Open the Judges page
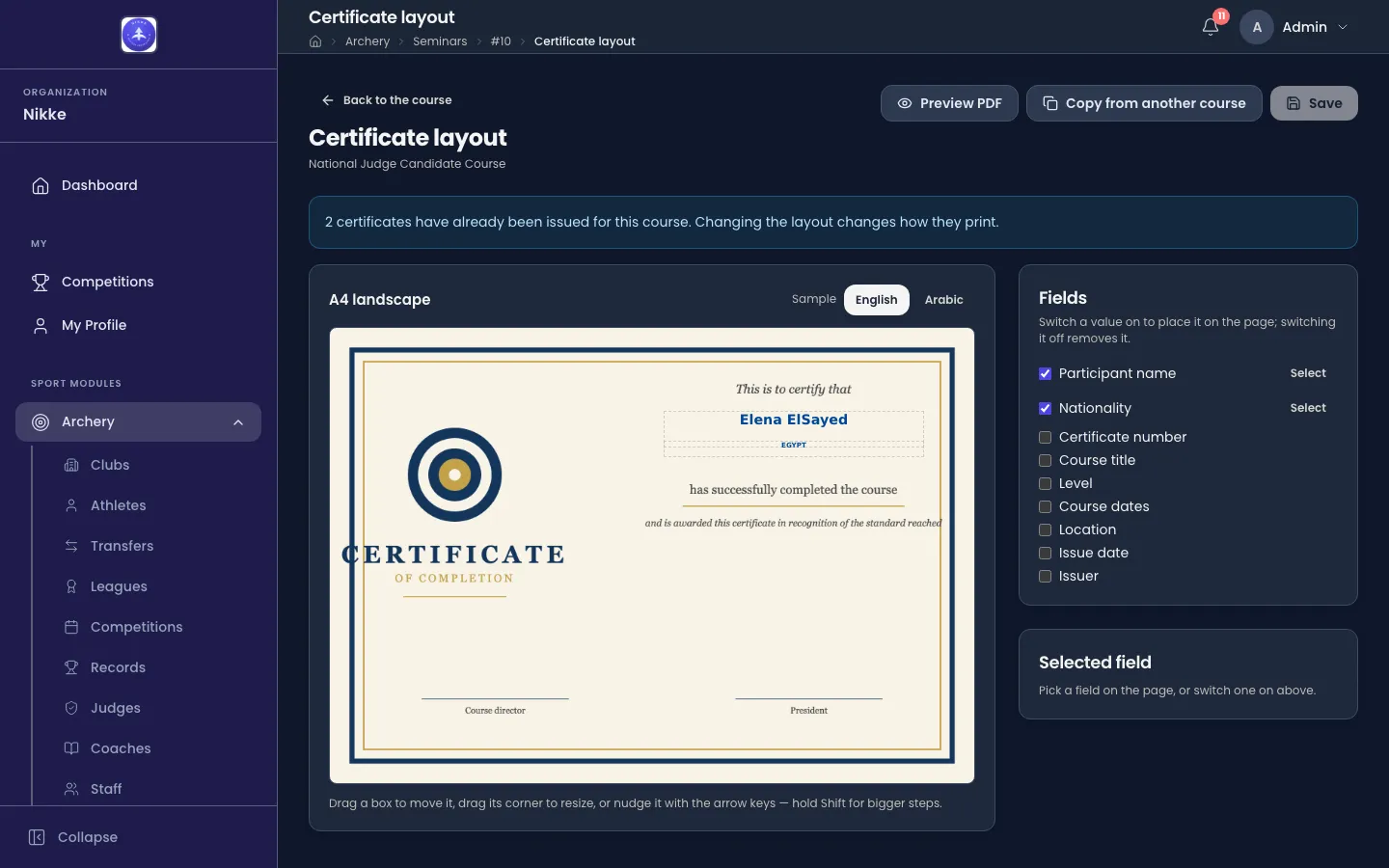1389x868 pixels. point(154,708)
